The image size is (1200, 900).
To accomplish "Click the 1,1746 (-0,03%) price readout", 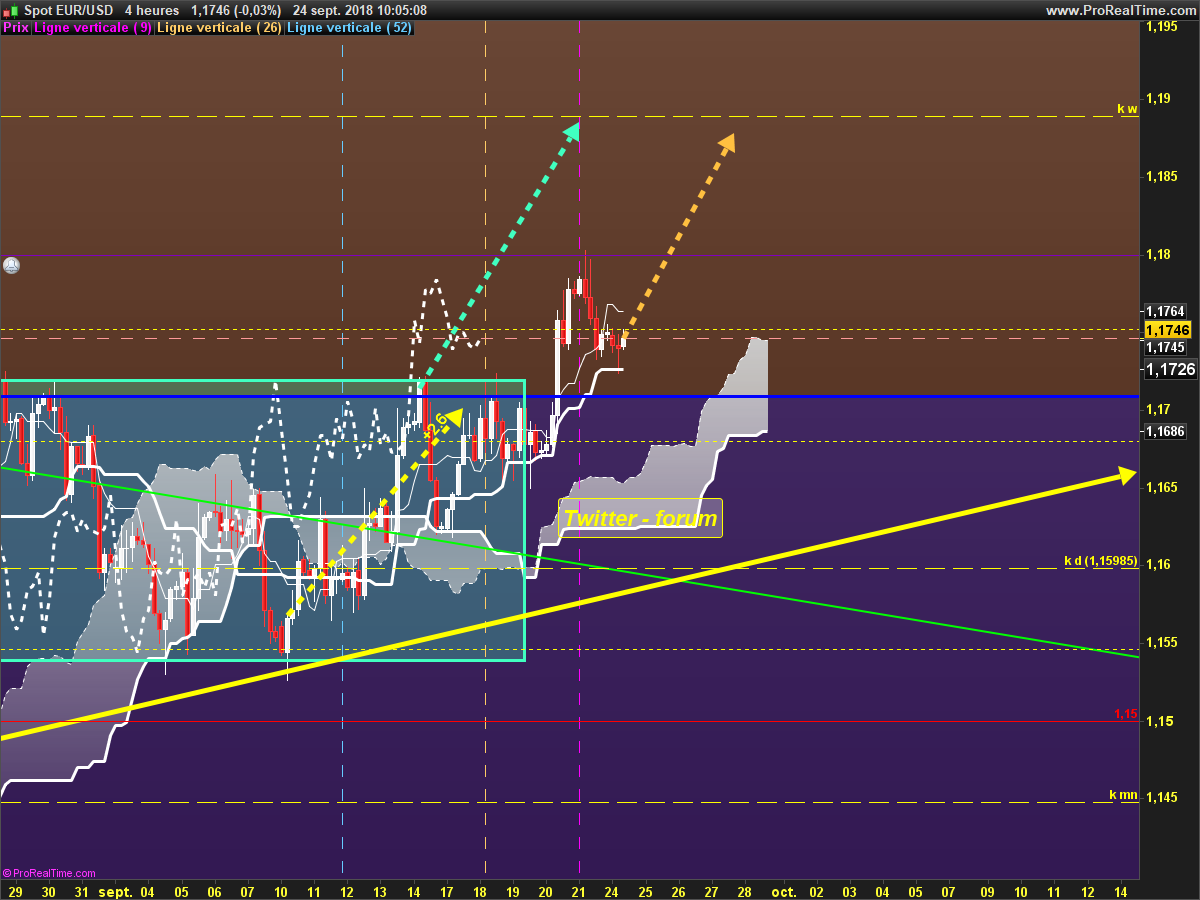I will point(235,10).
